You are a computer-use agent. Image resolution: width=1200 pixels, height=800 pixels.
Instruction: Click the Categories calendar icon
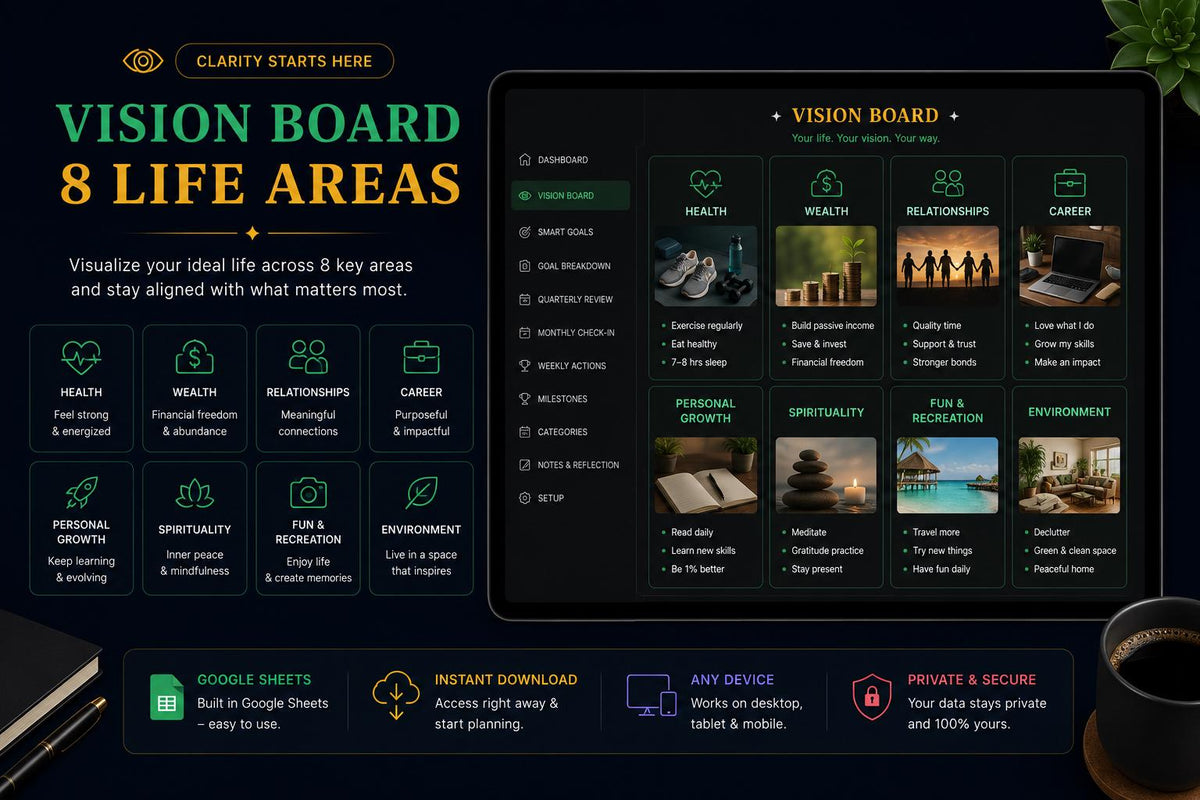[525, 432]
